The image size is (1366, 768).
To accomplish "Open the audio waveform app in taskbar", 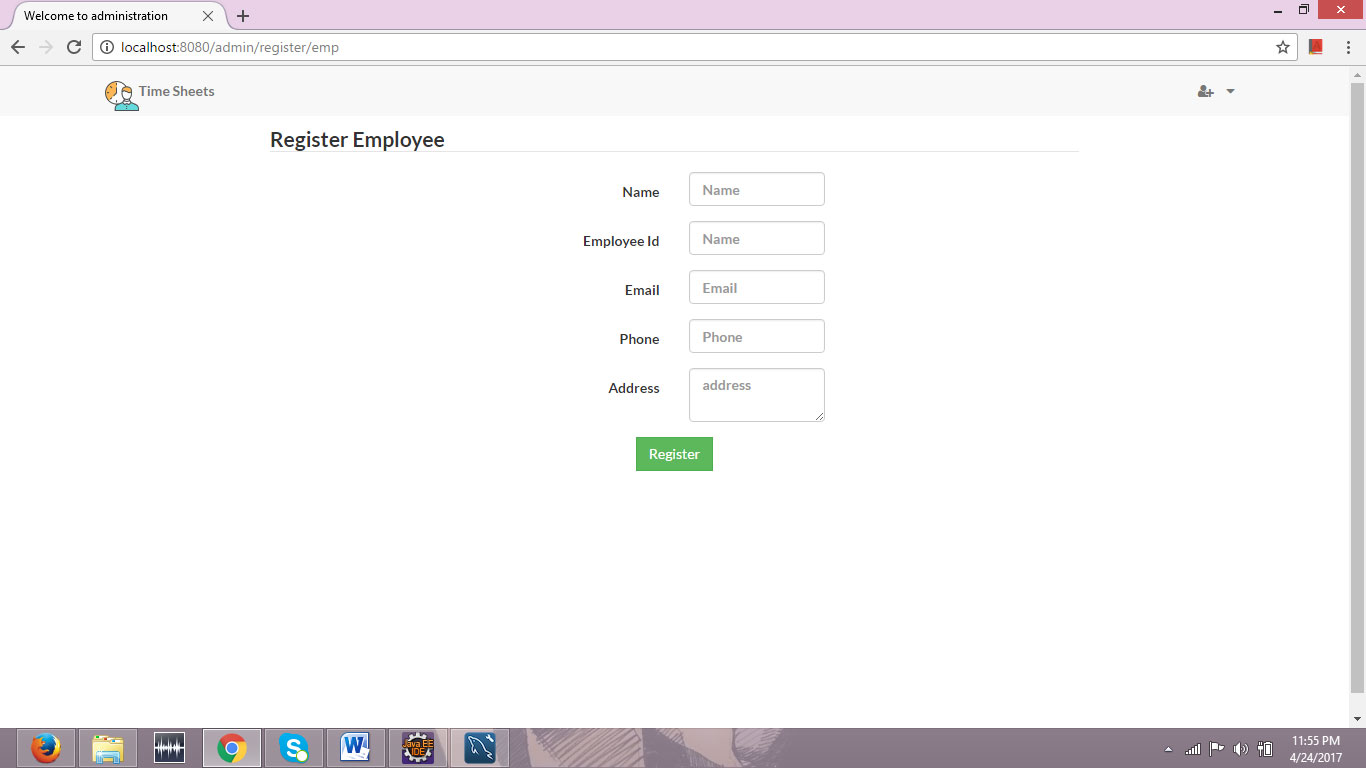I will pyautogui.click(x=170, y=748).
